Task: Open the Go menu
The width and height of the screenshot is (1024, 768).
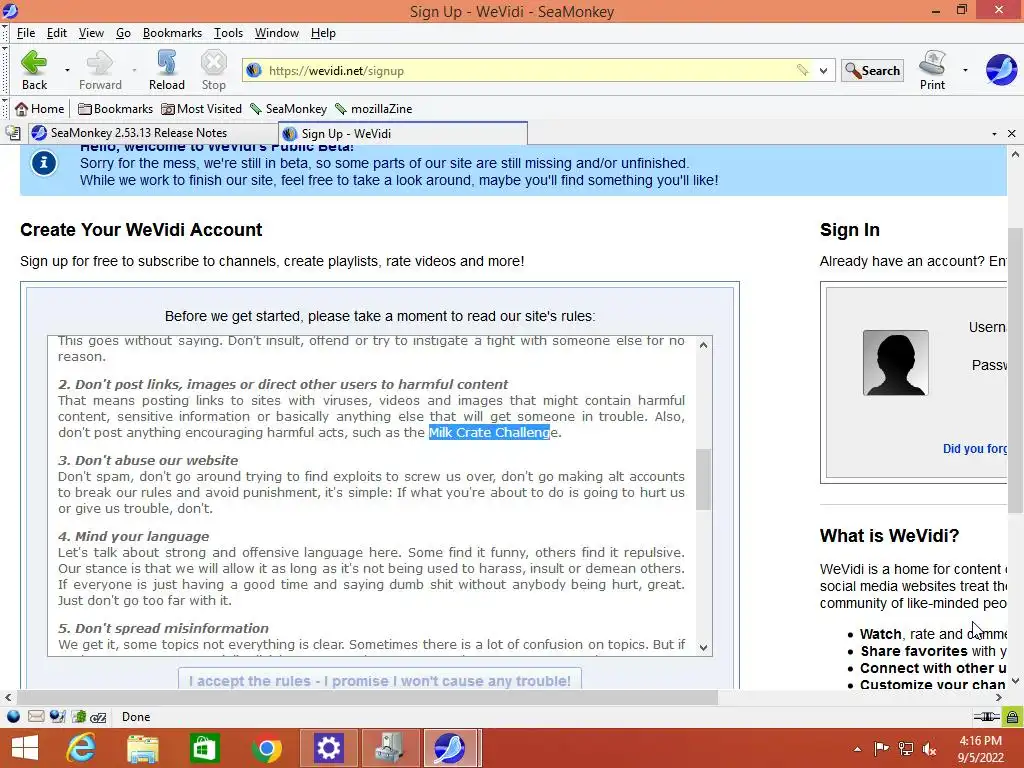Action: coord(123,33)
